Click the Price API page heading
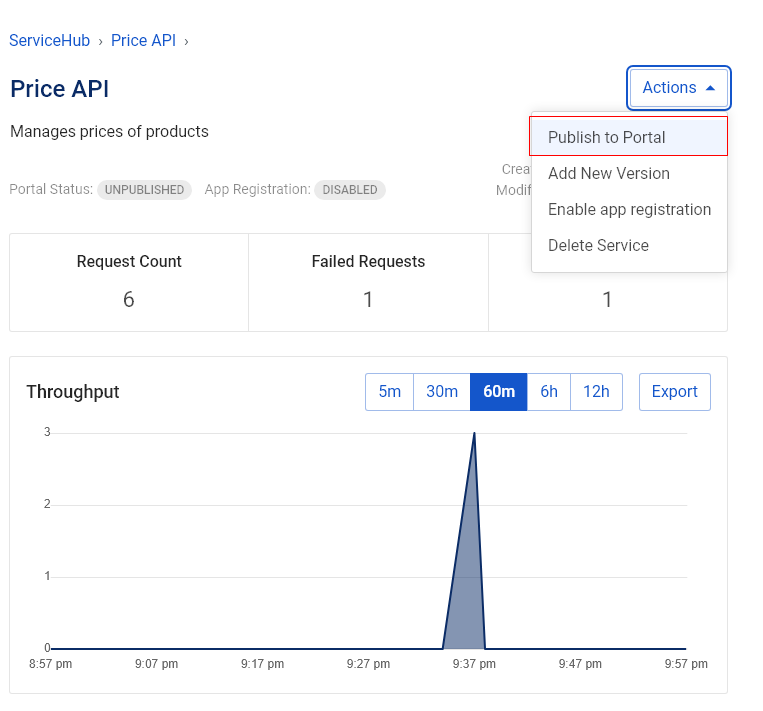763x711 pixels. coord(59,89)
